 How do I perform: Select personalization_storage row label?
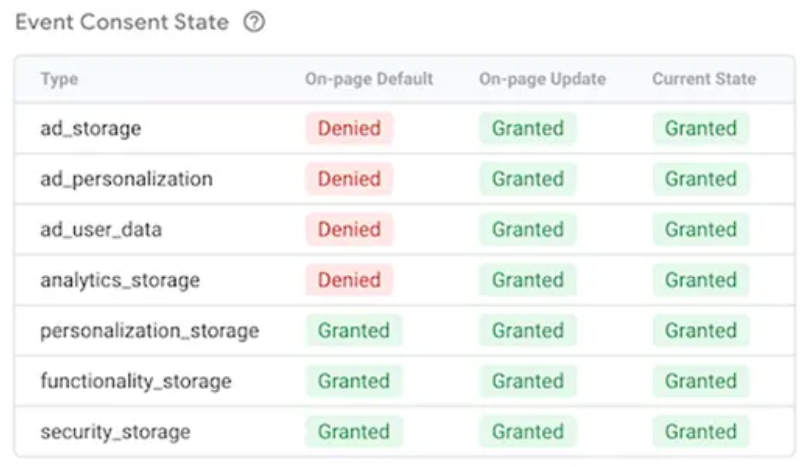[150, 331]
